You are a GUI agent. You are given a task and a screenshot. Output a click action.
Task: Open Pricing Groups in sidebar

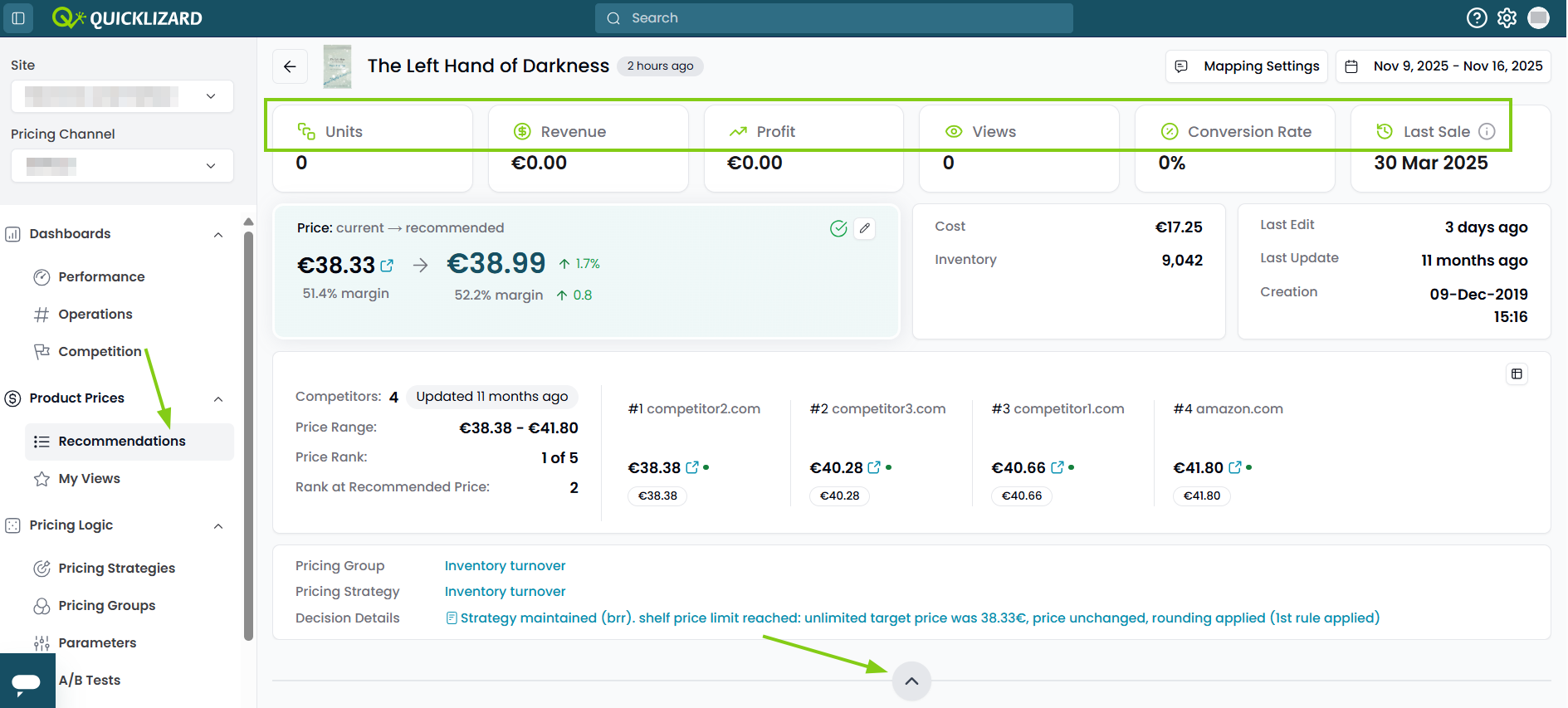coord(106,606)
